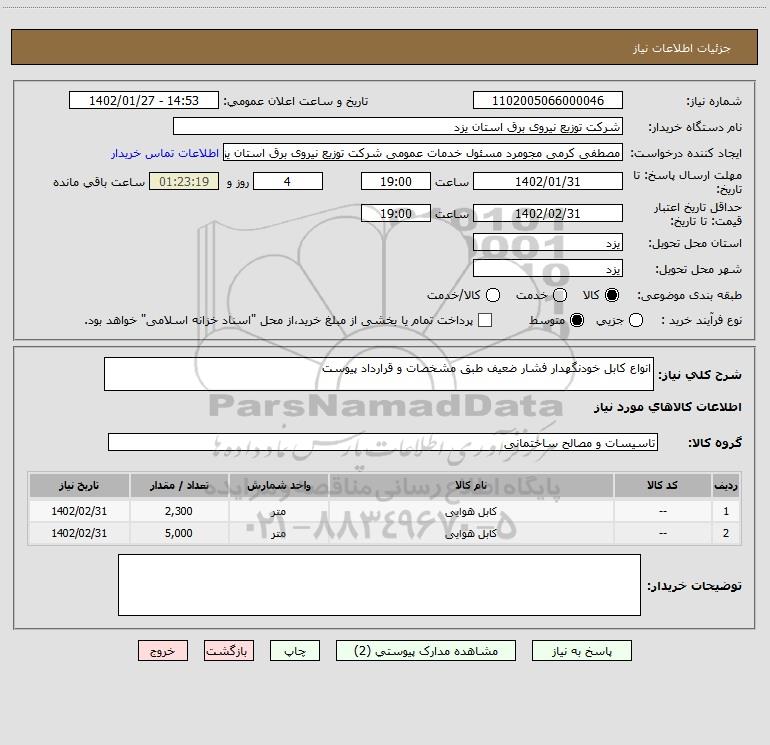The height and width of the screenshot is (745, 770).
Task: Toggle the اسناد خزانه اسلامی payment checkbox
Action: coord(485,321)
